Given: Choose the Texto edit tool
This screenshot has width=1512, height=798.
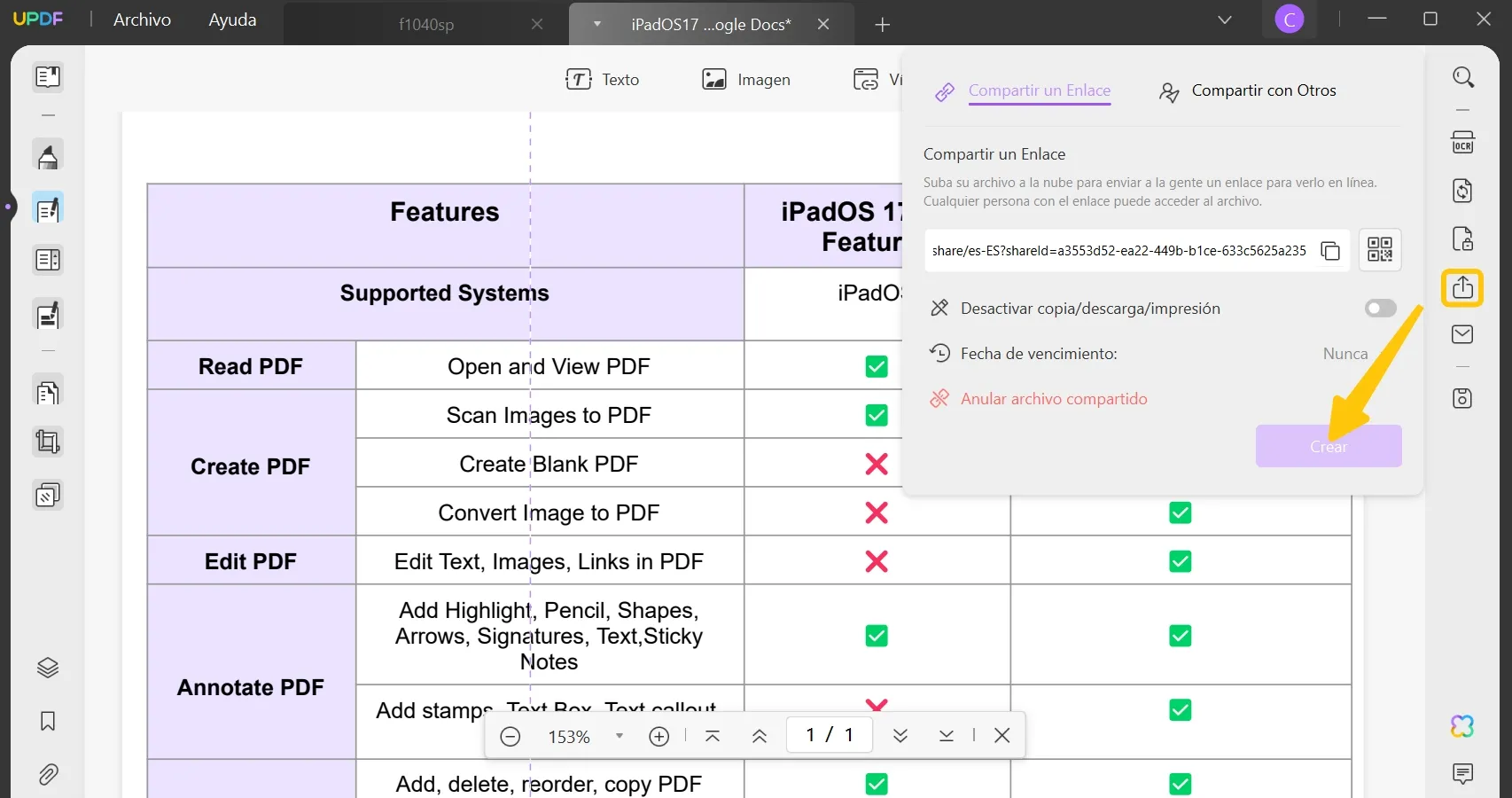Looking at the screenshot, I should click(603, 80).
